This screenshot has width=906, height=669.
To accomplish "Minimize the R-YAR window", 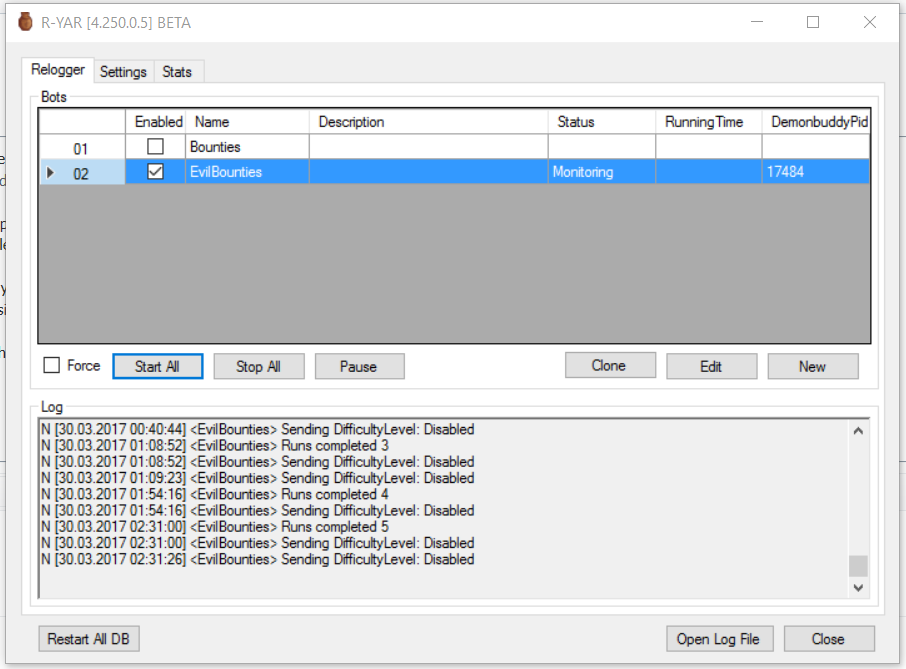I will pos(757,22).
